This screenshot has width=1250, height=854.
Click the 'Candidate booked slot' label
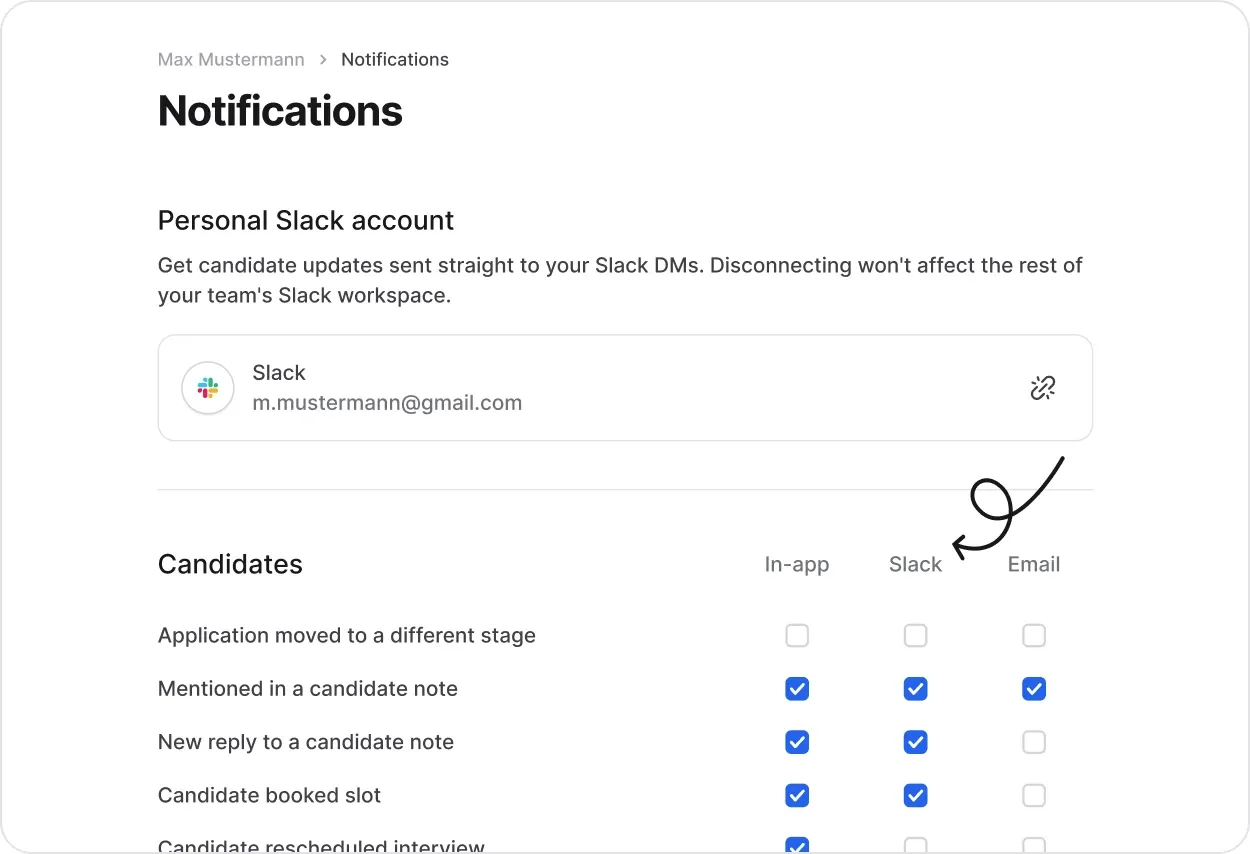click(x=270, y=795)
